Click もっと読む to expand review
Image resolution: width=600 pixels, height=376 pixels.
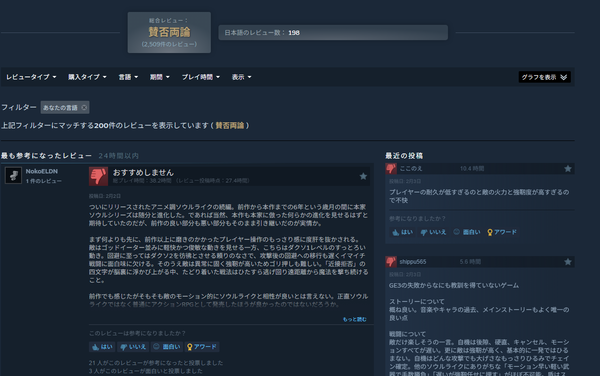coord(354,319)
